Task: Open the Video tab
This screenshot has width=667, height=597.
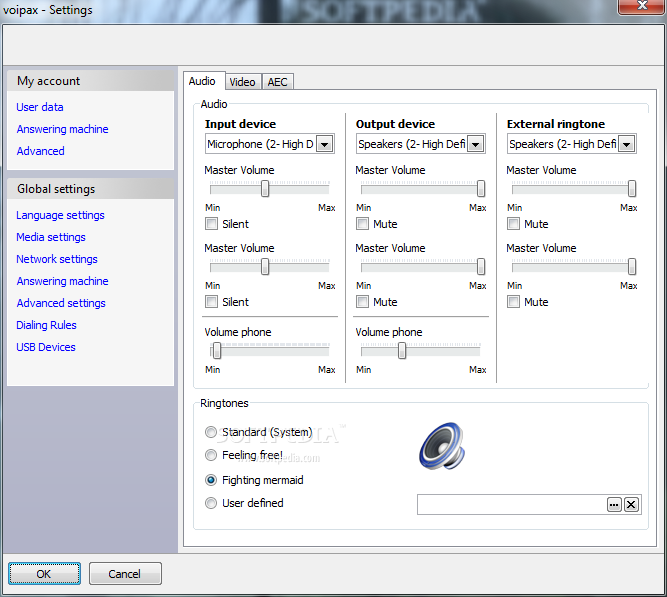Action: (x=242, y=82)
